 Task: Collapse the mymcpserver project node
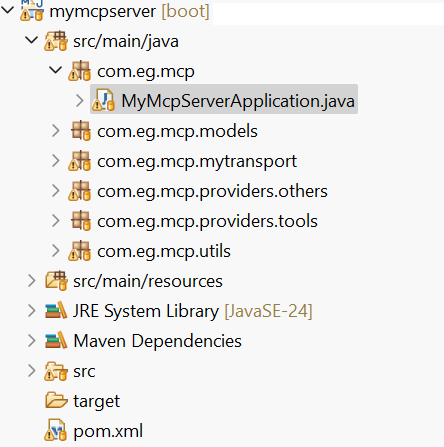click(x=7, y=10)
